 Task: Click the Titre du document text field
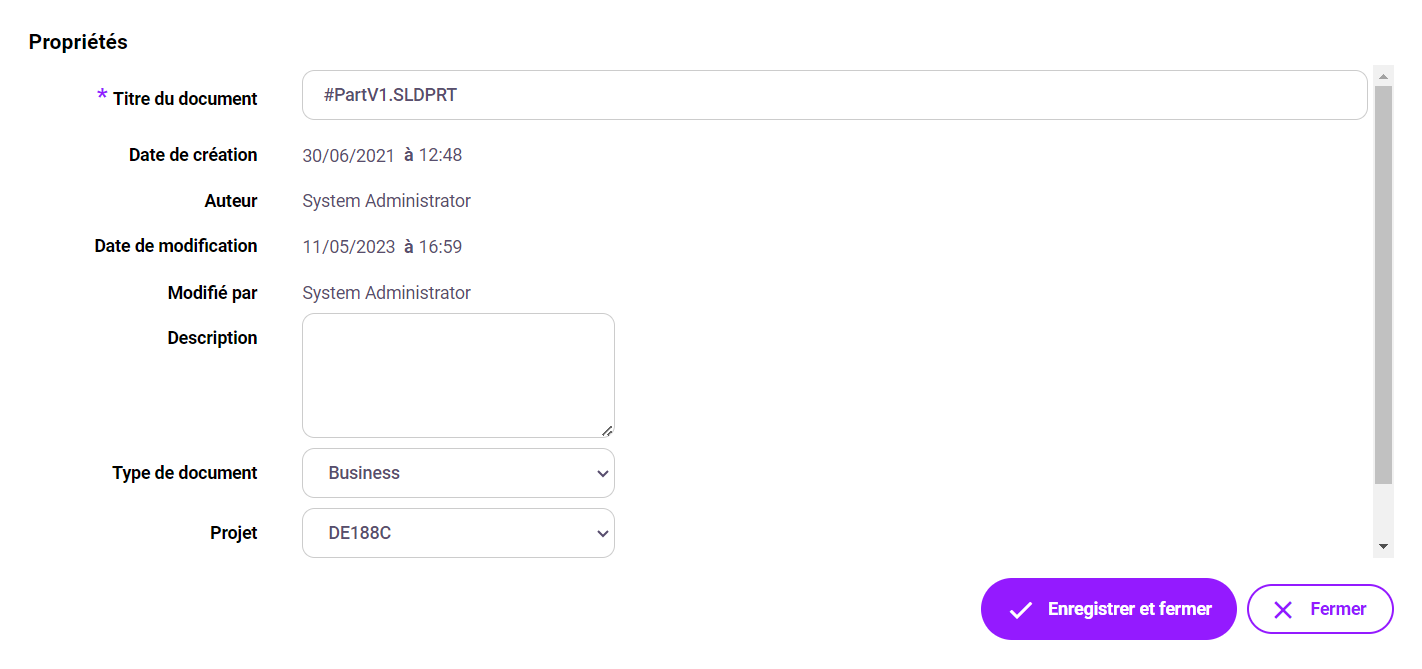(x=834, y=95)
